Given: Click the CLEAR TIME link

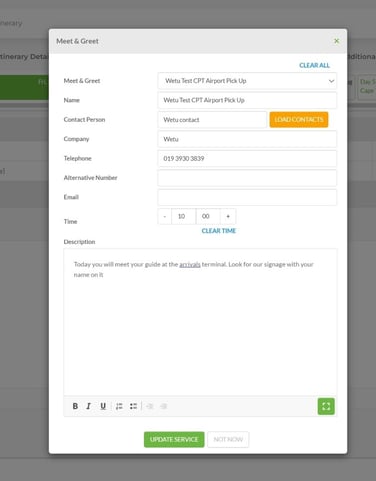Looking at the screenshot, I should click(219, 231).
